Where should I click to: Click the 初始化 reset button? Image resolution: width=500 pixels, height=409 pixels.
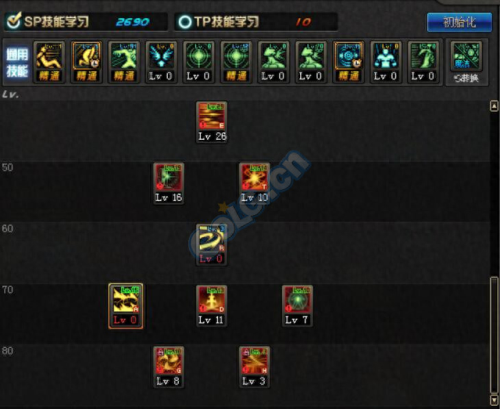[459, 22]
